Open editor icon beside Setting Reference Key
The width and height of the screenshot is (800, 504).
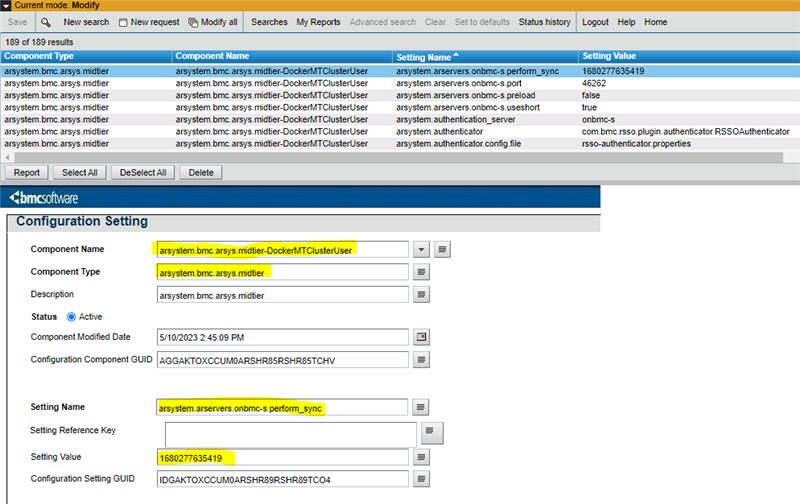click(430, 432)
